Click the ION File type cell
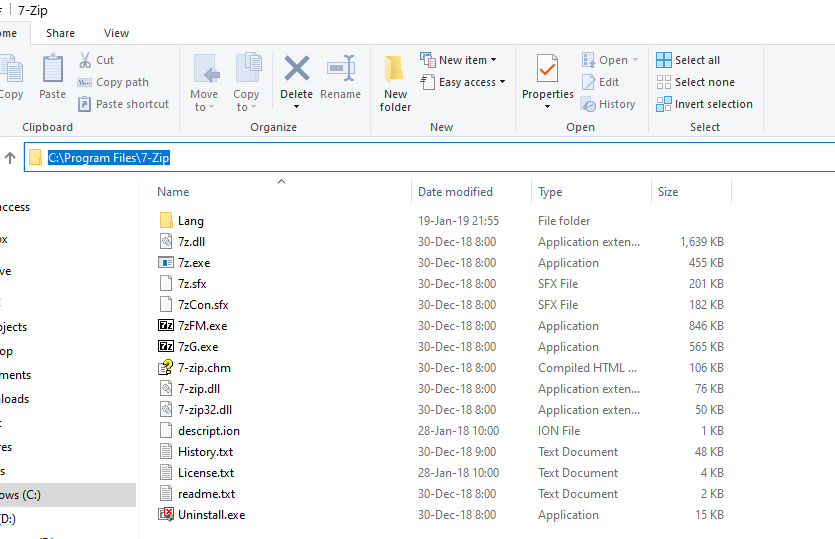Viewport: 835px width, 539px height. (559, 431)
